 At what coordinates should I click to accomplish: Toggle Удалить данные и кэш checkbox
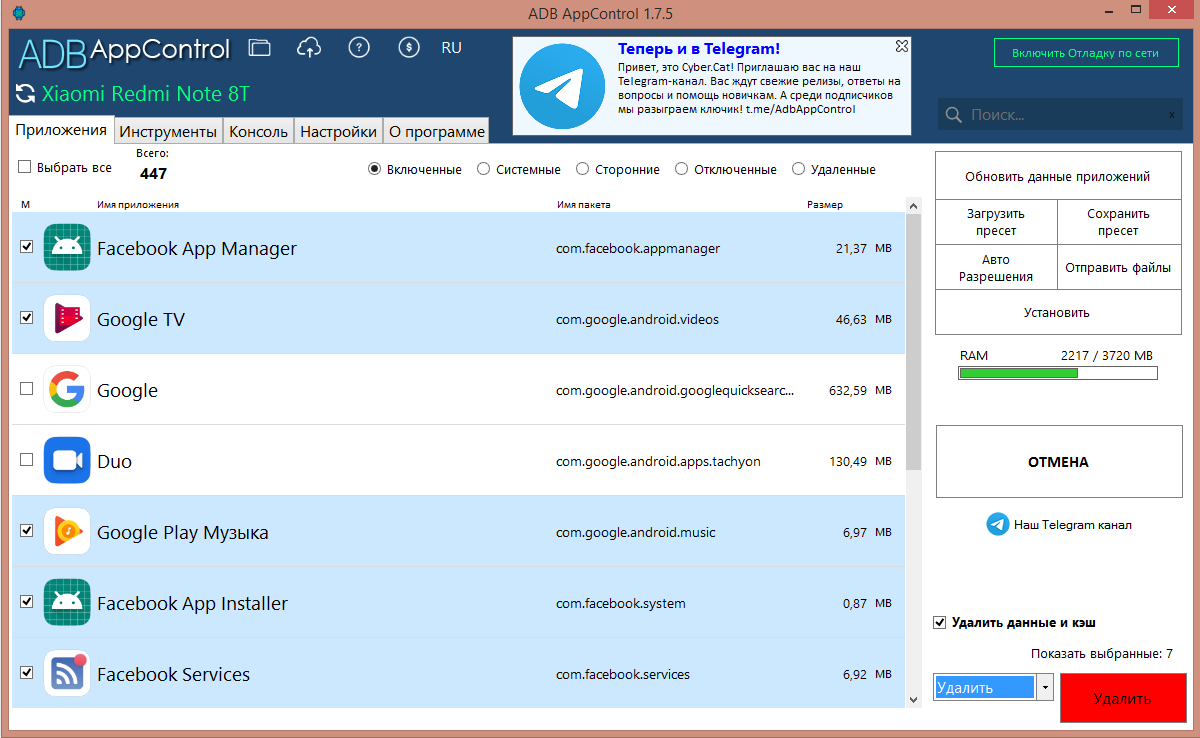(939, 622)
